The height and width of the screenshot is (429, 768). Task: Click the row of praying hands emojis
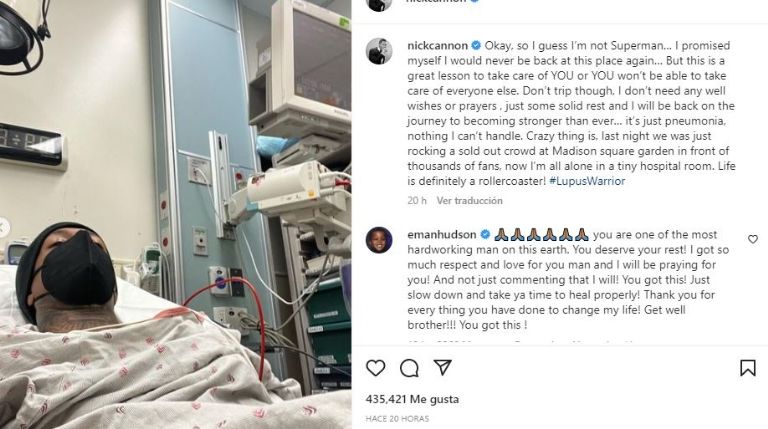point(541,235)
